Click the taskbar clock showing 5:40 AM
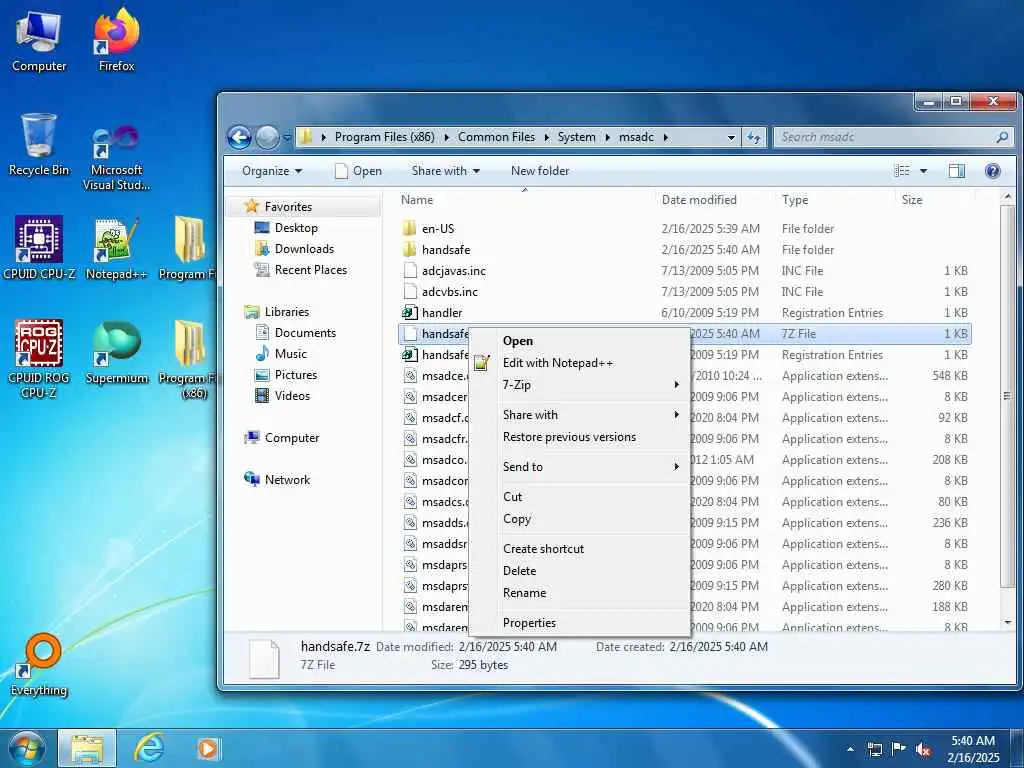Screen dimensions: 1024x768 point(973,749)
